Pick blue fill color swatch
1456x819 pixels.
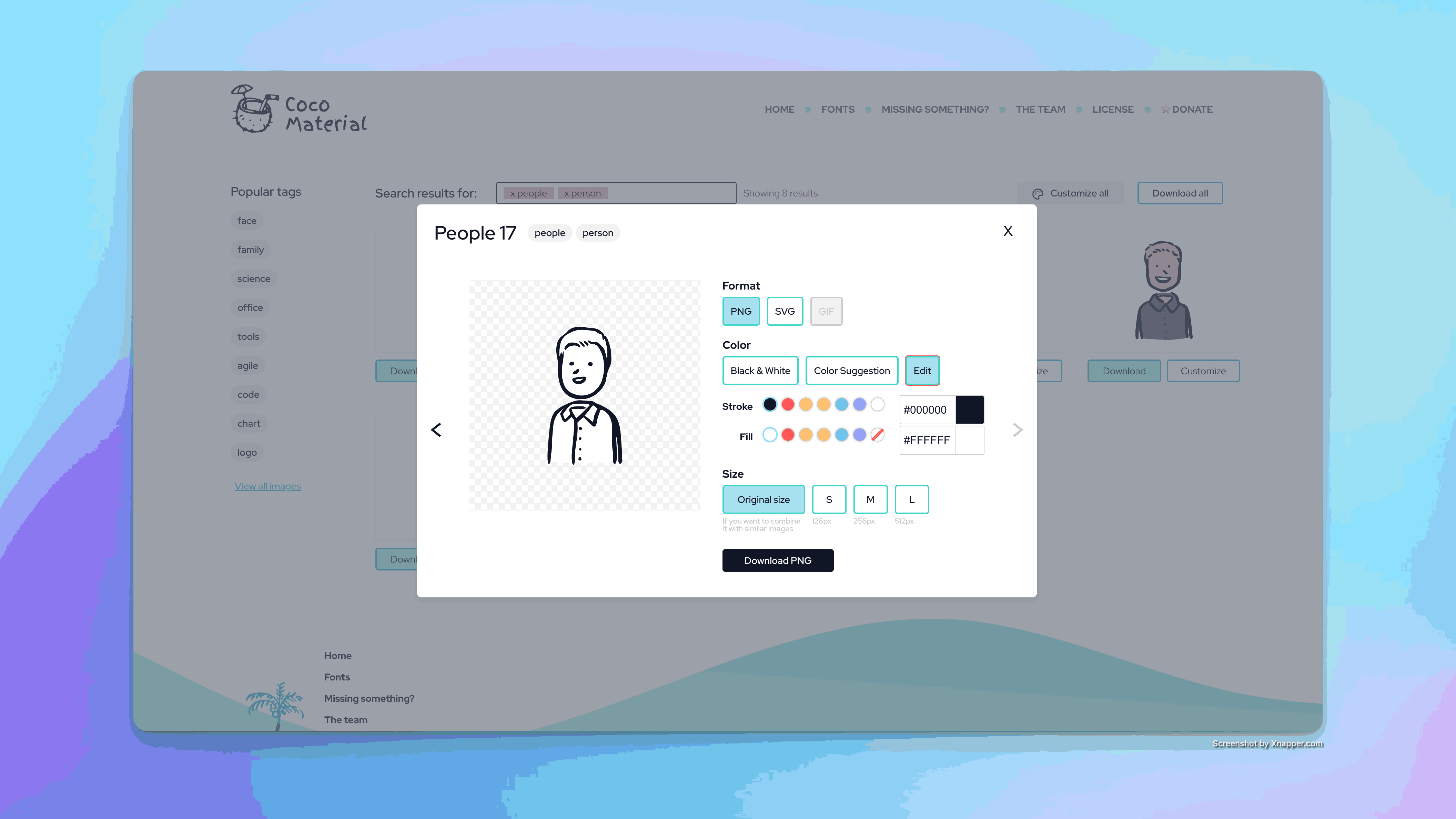tap(842, 435)
